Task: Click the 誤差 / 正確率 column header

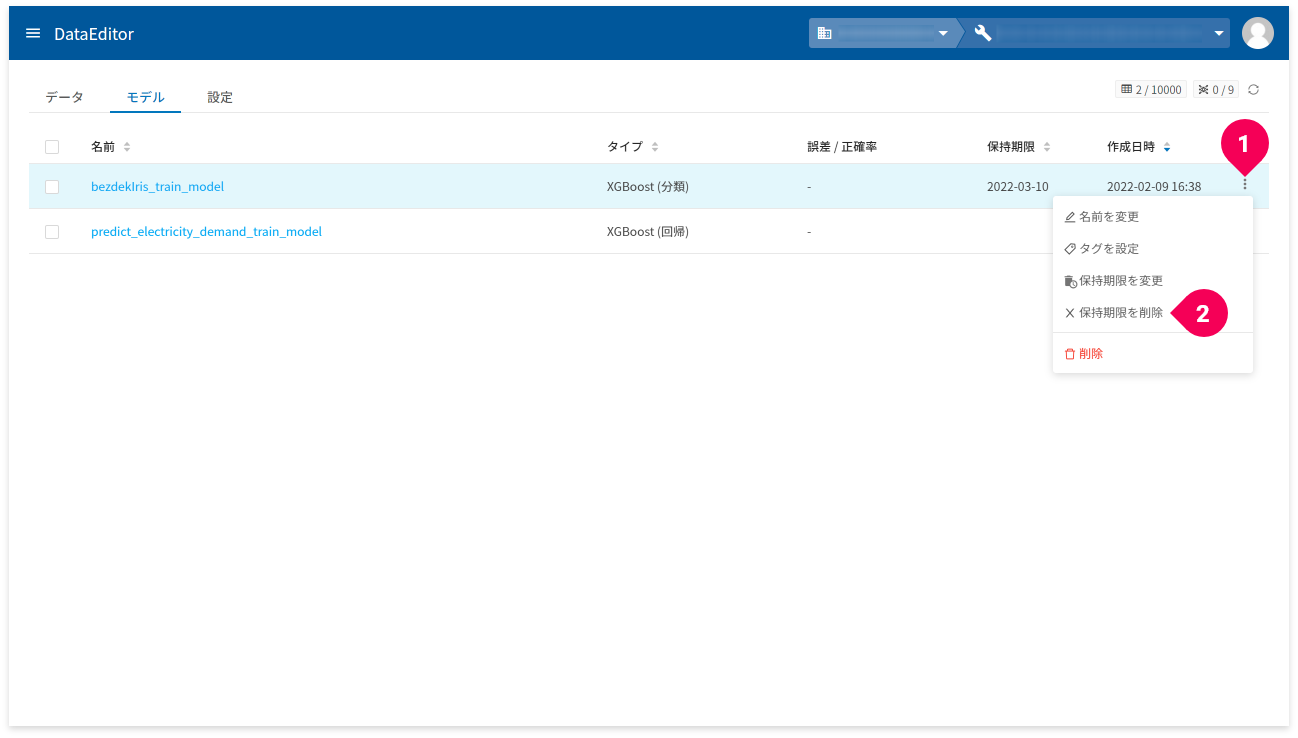Action: pyautogui.click(x=842, y=147)
